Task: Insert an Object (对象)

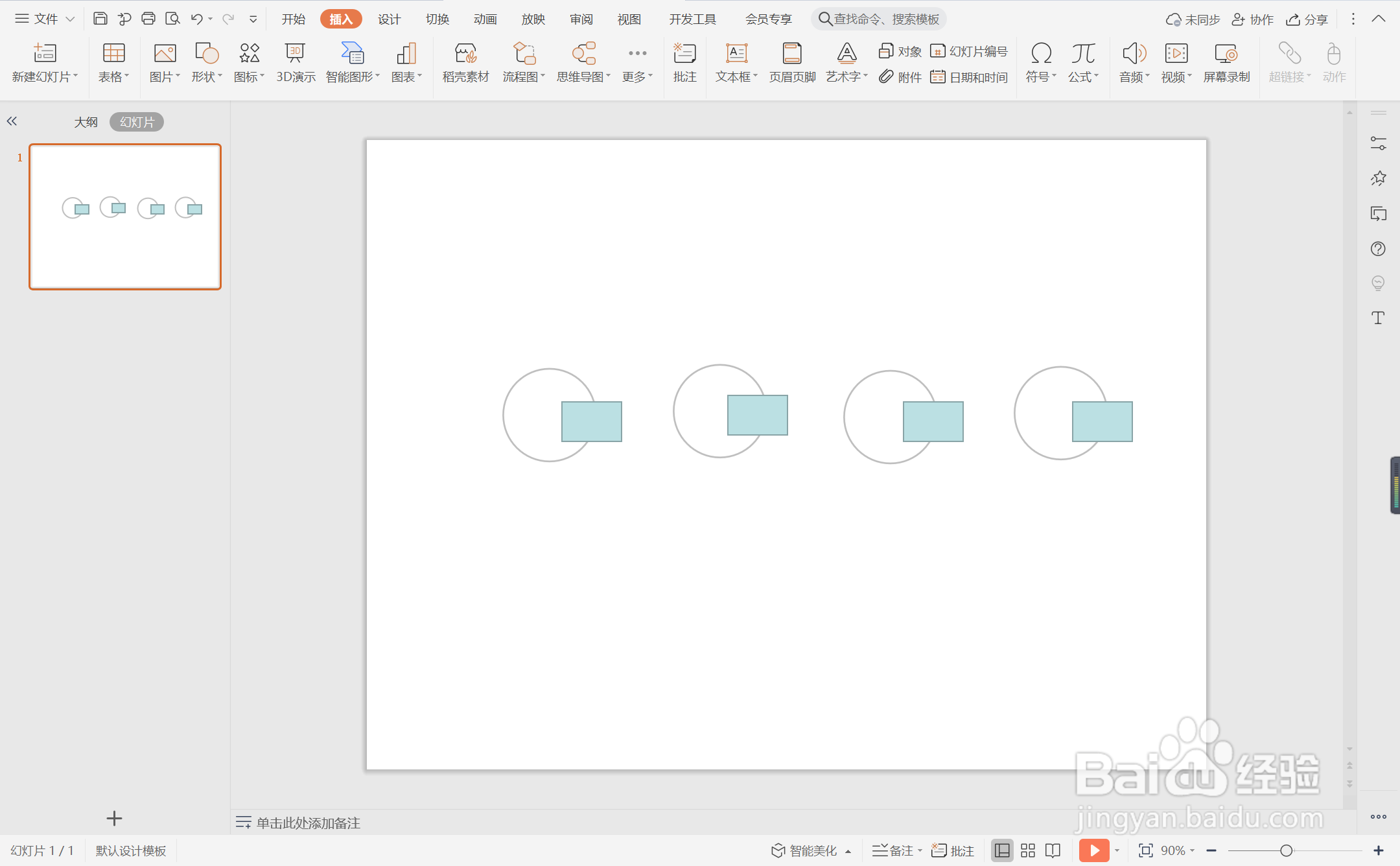Action: pyautogui.click(x=900, y=51)
